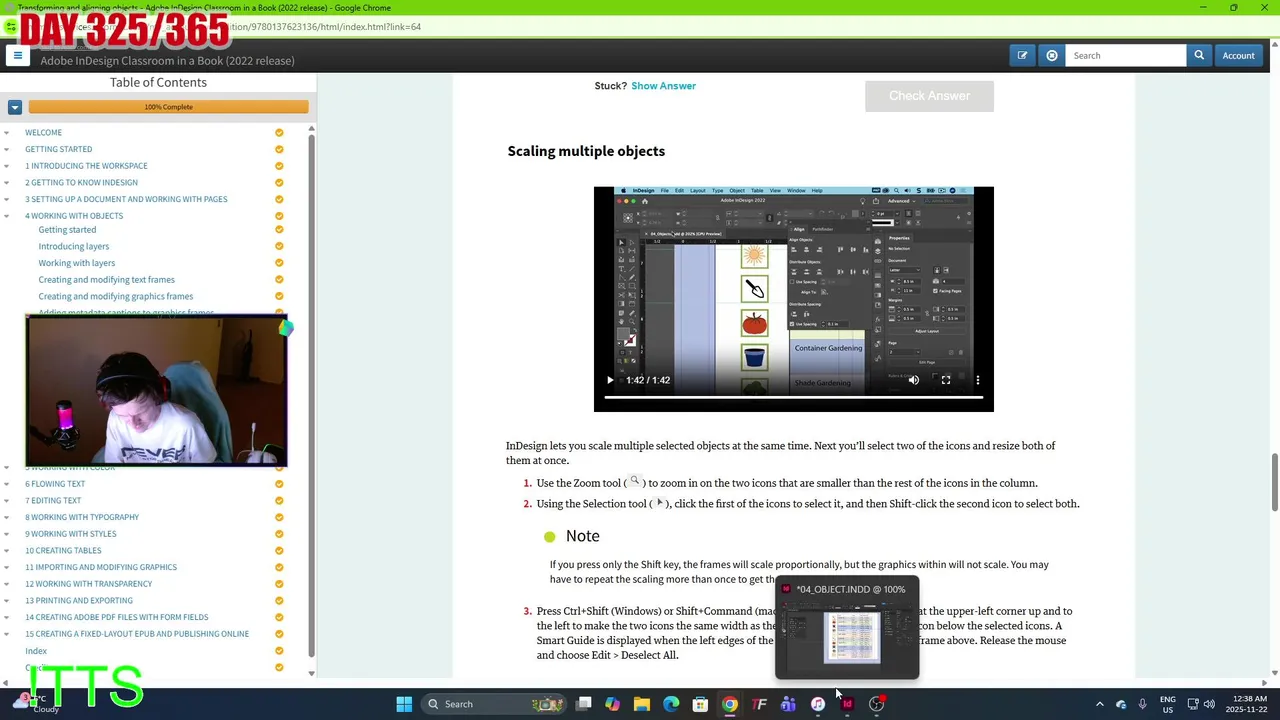The image size is (1280, 720).
Task: Toggle completion check for Introducing layers
Action: click(x=279, y=246)
